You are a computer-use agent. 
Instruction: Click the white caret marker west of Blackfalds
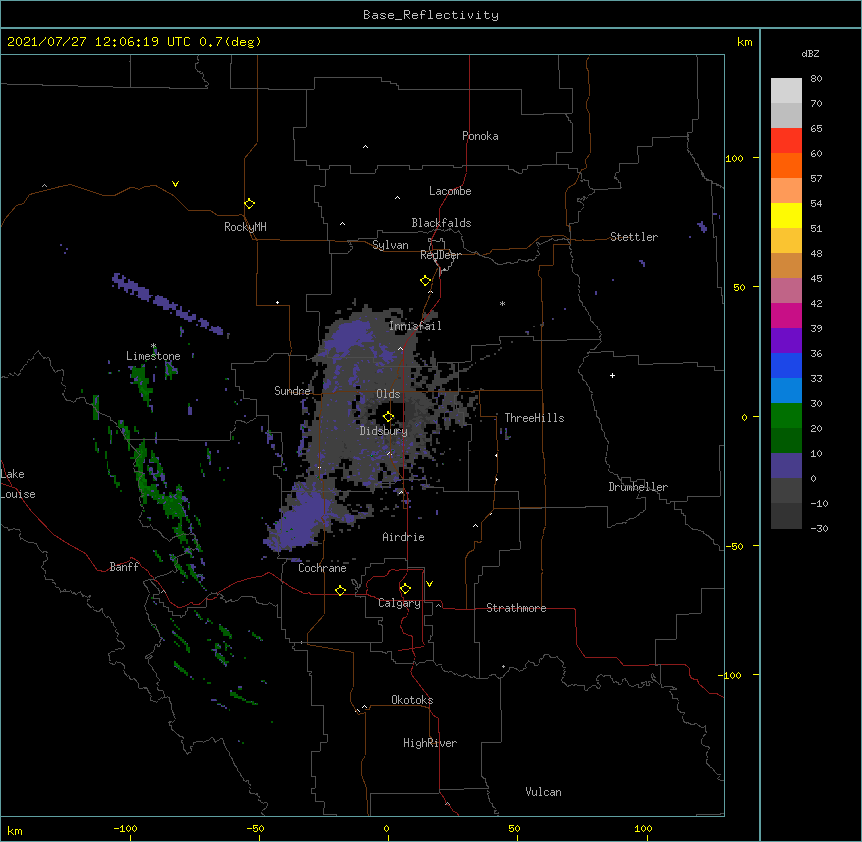click(342, 224)
